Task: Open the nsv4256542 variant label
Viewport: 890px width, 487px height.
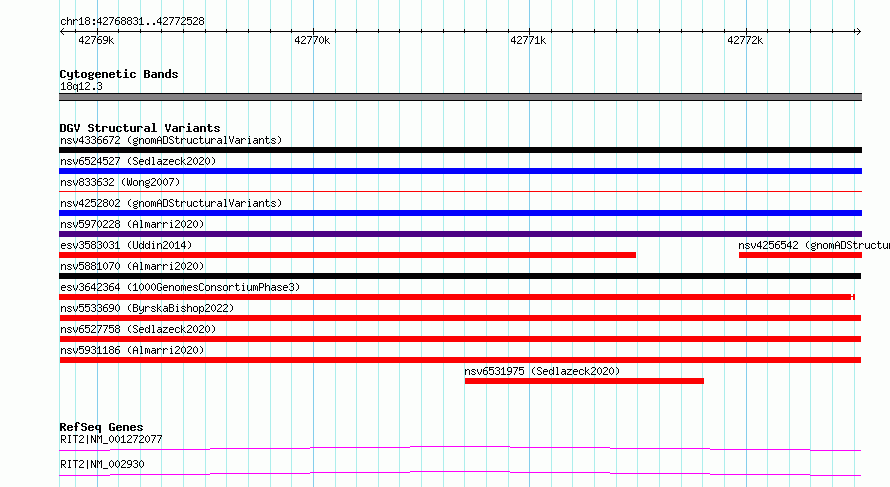Action: [x=813, y=245]
